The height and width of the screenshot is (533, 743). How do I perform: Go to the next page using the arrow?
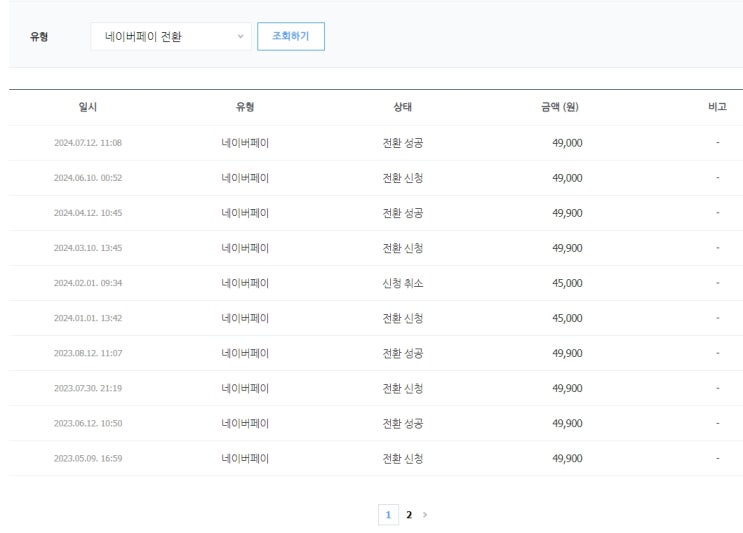[425, 514]
